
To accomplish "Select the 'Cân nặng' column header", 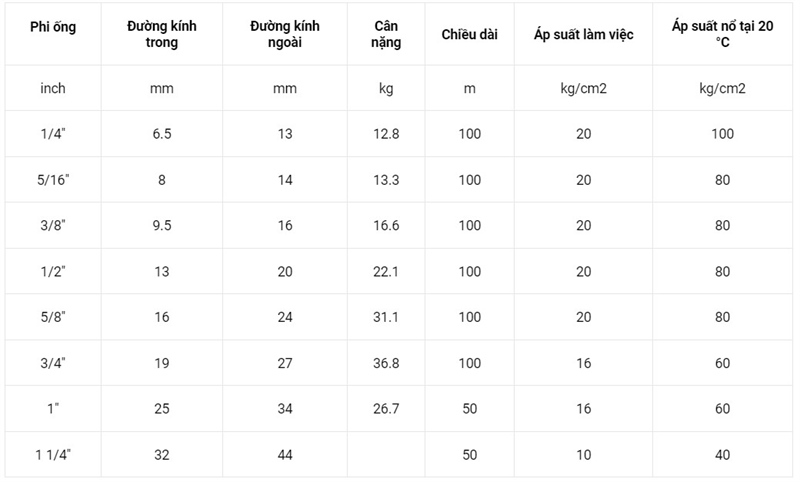I will (386, 34).
